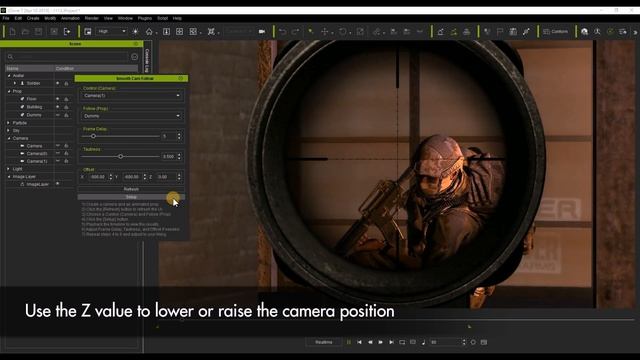Toggle lock on the Floor row
Viewport: 640px width, 360px height.
tap(67, 99)
